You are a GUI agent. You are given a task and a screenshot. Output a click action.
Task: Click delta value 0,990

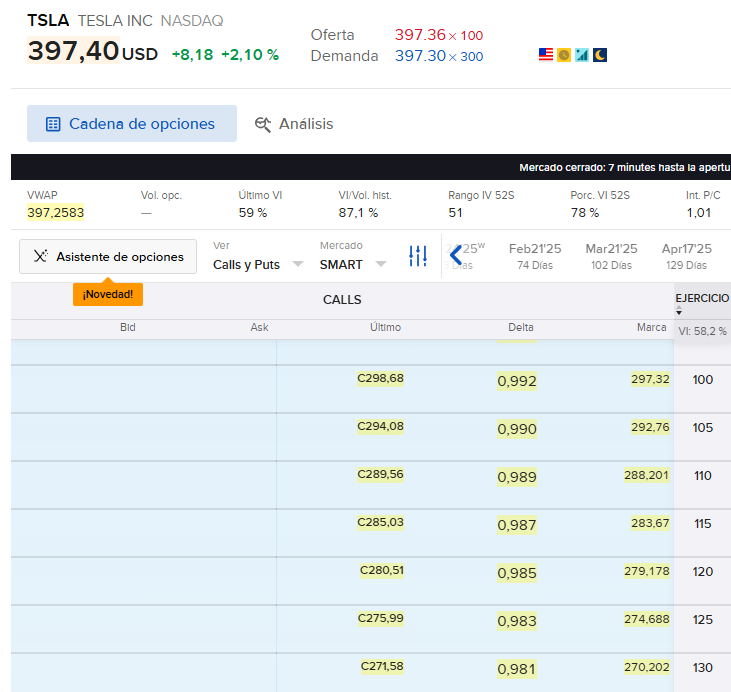point(517,429)
